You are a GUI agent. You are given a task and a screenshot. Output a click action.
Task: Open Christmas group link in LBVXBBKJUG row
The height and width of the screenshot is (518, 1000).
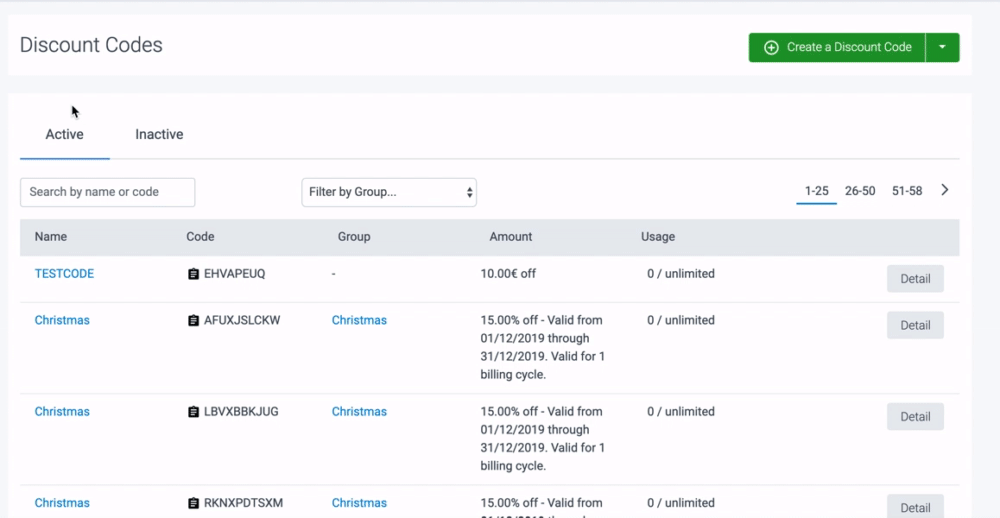(x=359, y=412)
